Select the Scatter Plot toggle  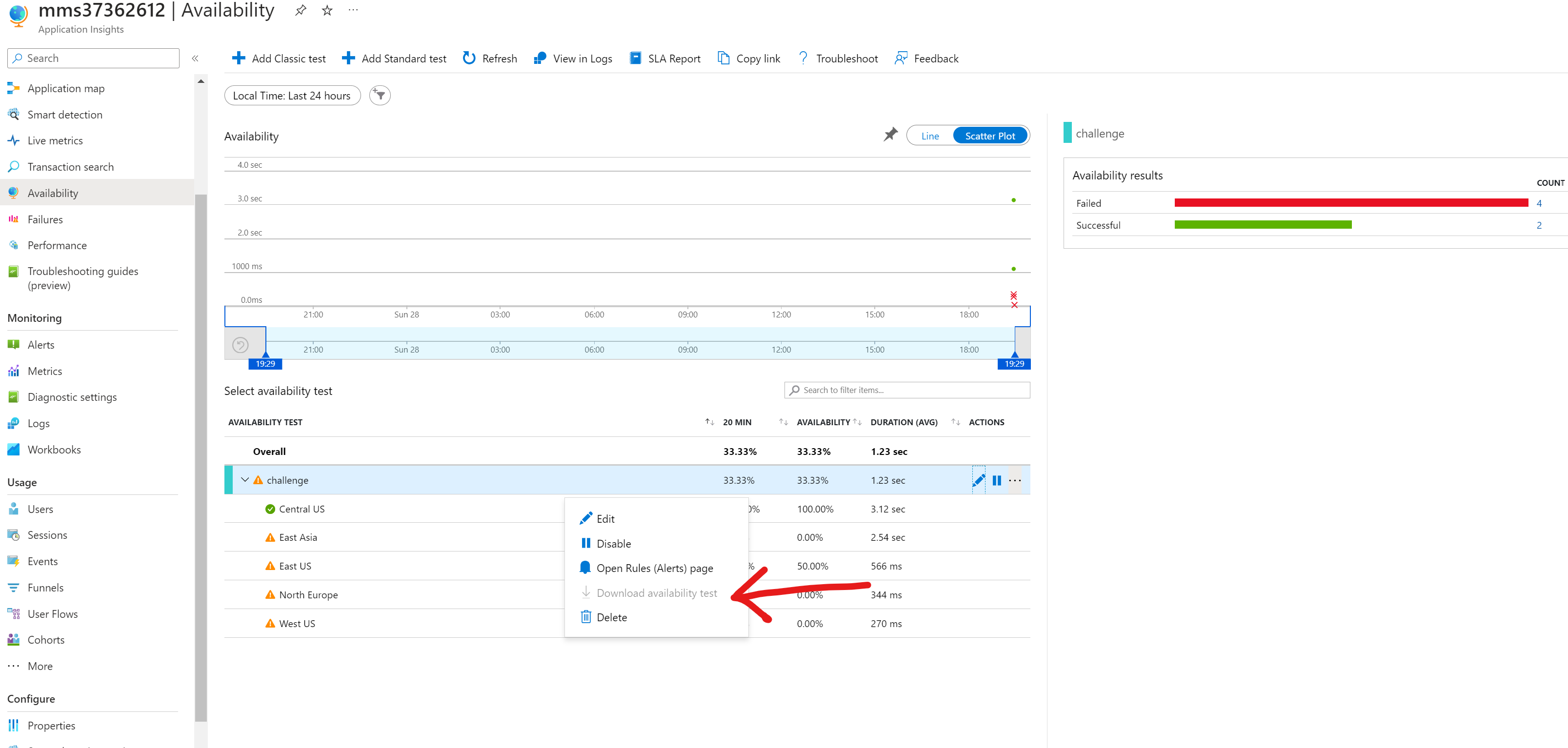990,136
